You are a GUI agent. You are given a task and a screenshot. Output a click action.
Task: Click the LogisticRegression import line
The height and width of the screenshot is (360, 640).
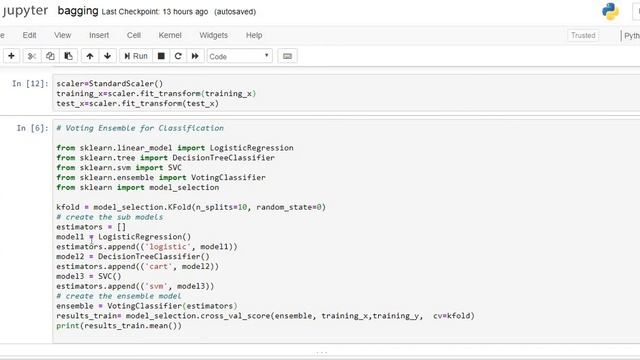tap(175, 148)
